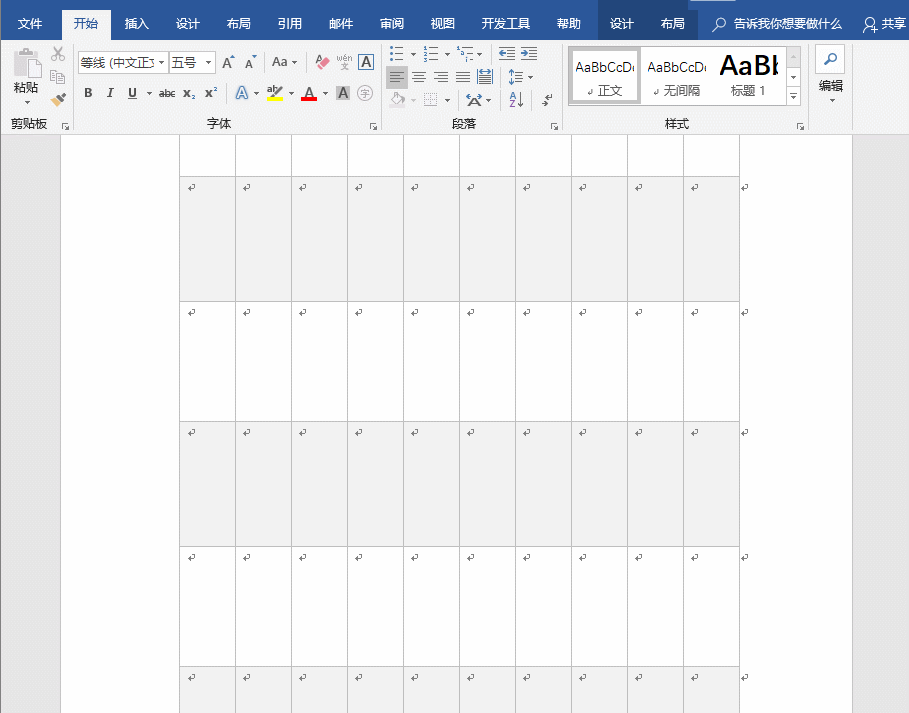Click the 共享 share button
The image size is (909, 713).
click(x=883, y=24)
